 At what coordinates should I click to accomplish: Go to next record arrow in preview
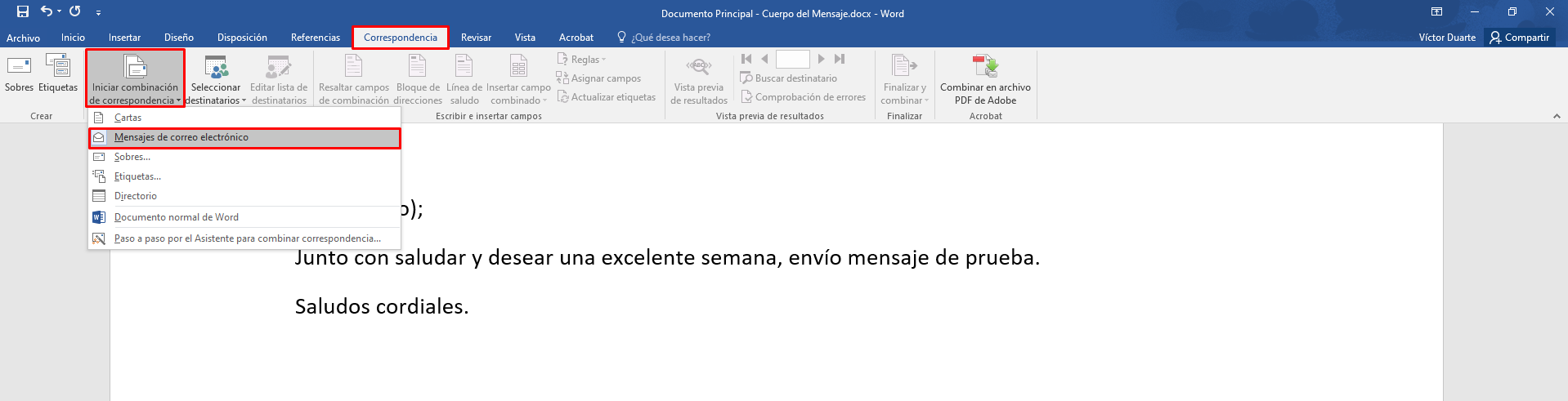(x=822, y=59)
